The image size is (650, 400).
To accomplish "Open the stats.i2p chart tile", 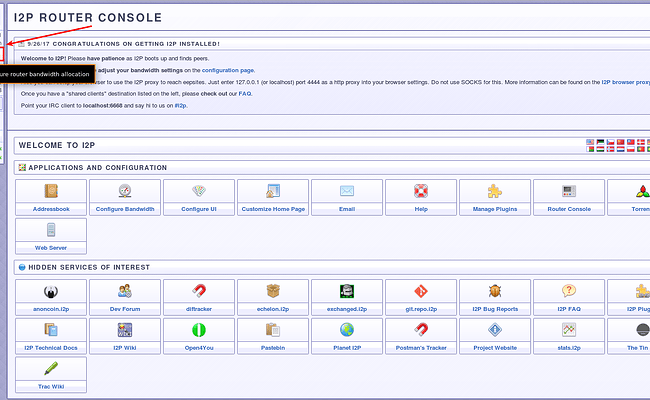I will pos(569,336).
